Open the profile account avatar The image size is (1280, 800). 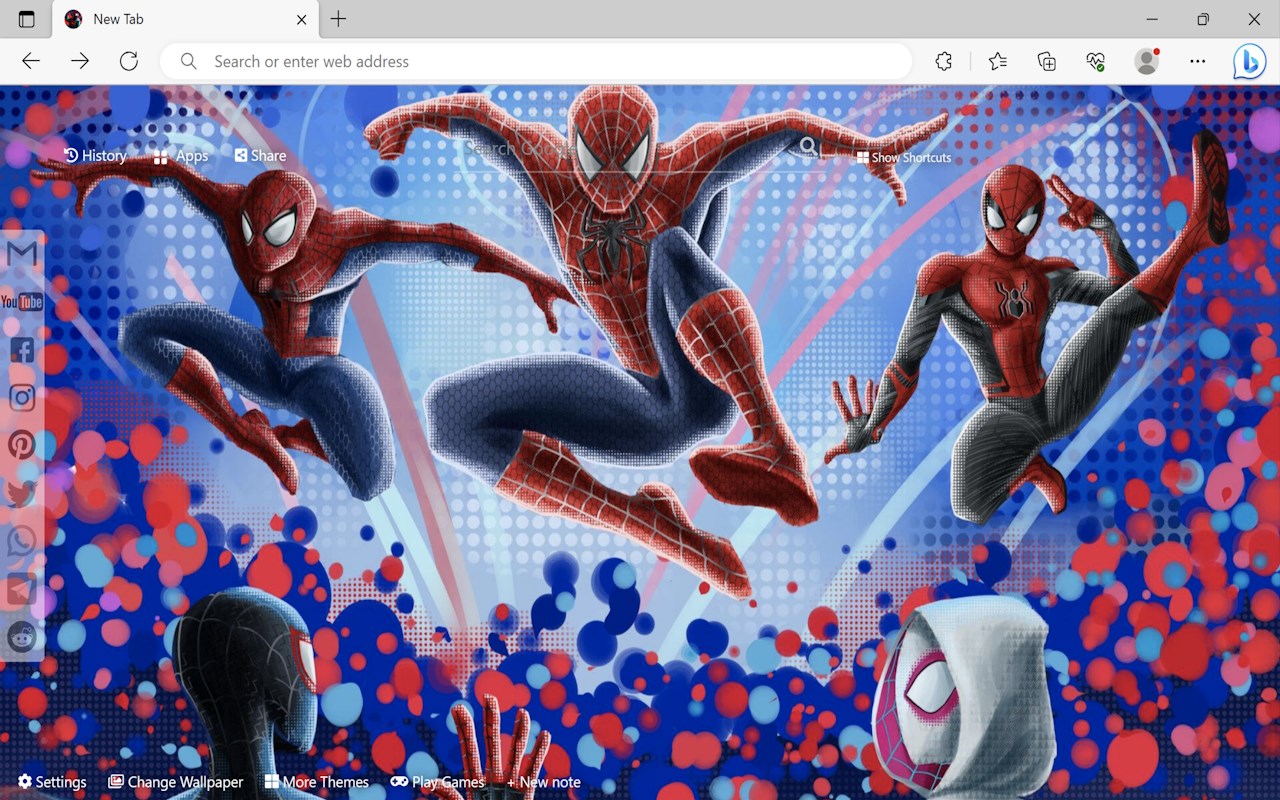(1147, 61)
